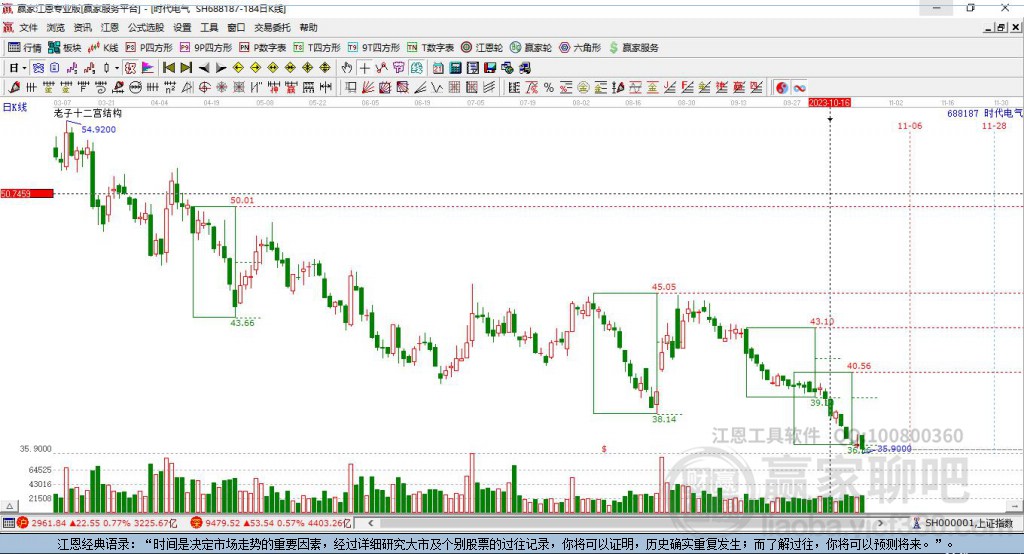Open the 窗口 menu
Viewport: 1024px width, 554px height.
tap(236, 27)
